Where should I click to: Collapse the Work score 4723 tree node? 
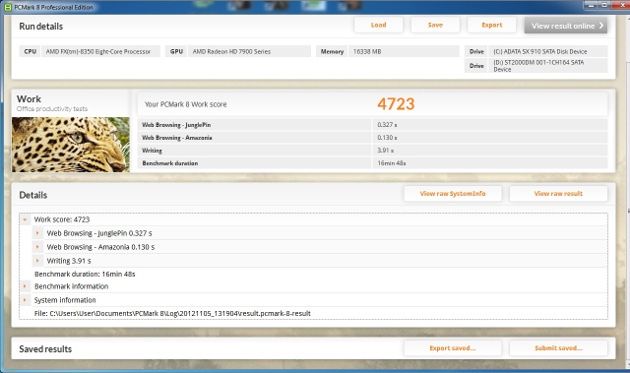click(x=25, y=219)
